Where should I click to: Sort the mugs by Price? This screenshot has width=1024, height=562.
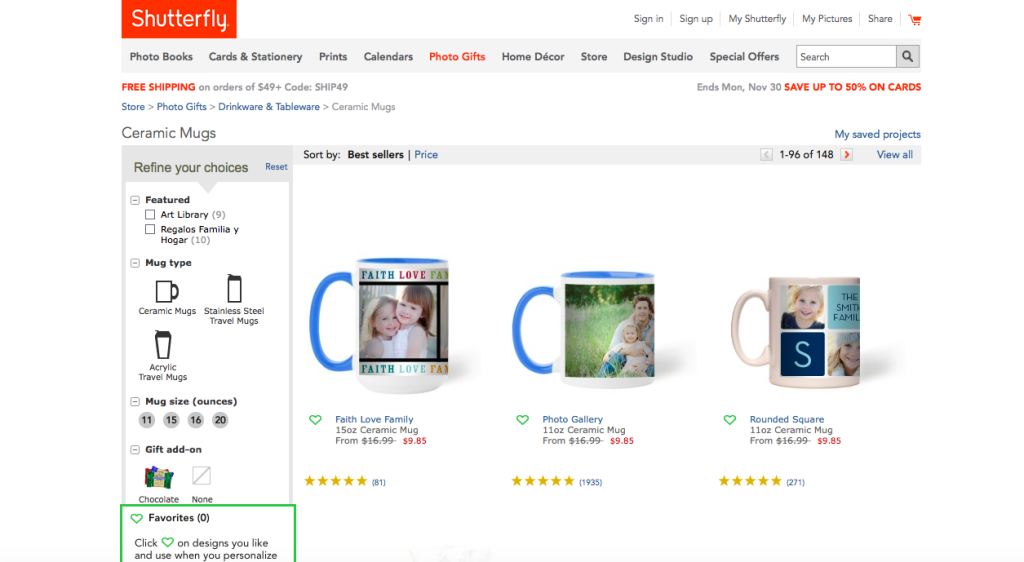pyautogui.click(x=426, y=155)
